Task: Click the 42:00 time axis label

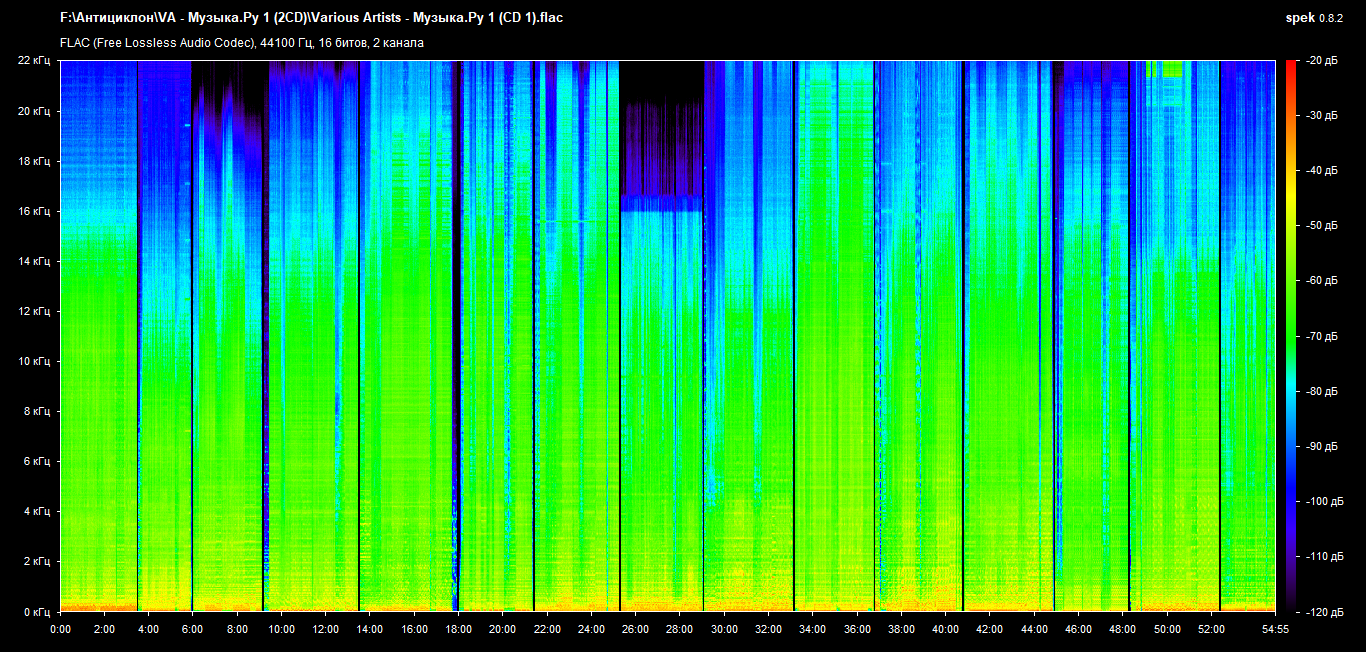Action: click(x=989, y=629)
